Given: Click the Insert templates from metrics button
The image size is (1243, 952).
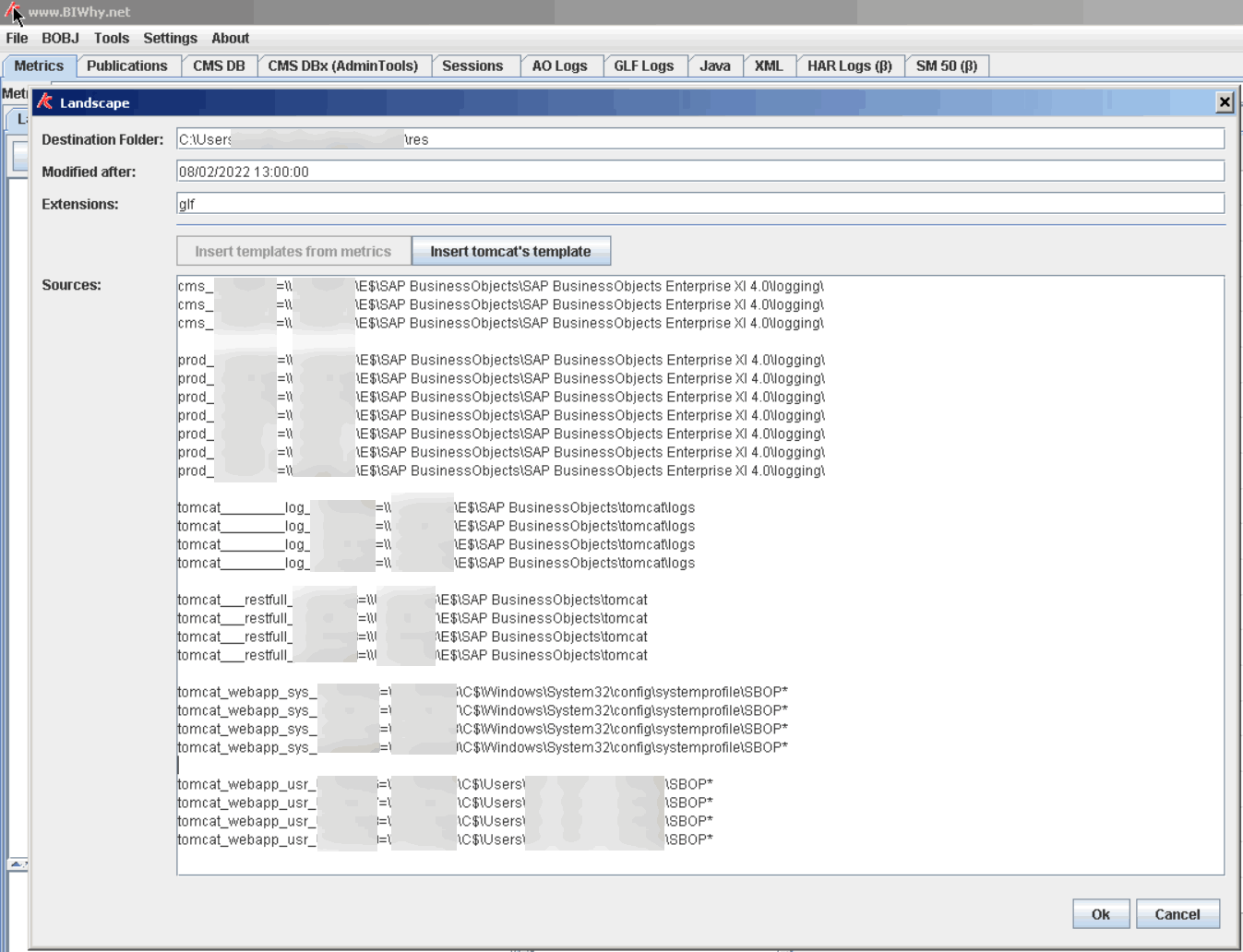Looking at the screenshot, I should [293, 251].
